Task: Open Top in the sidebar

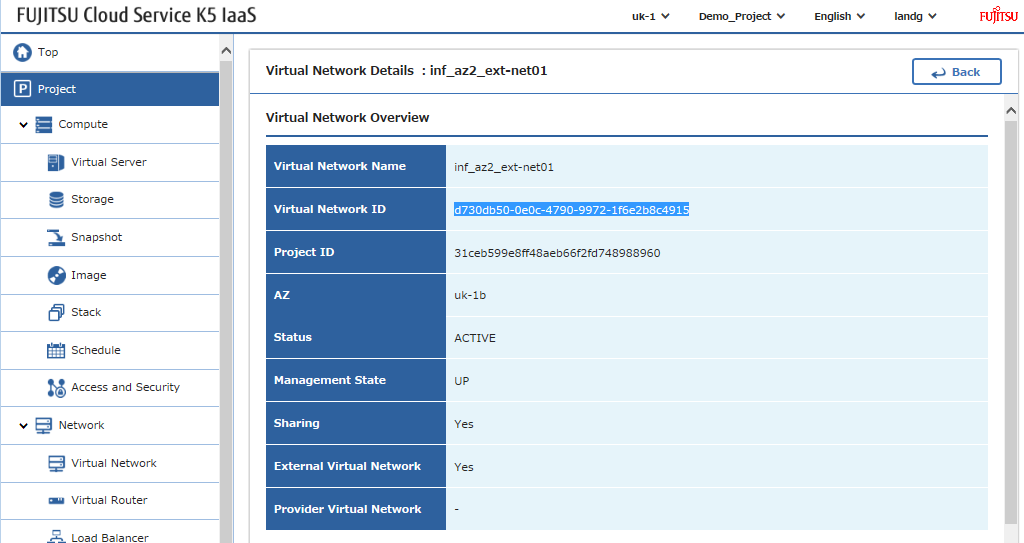Action: (x=110, y=52)
